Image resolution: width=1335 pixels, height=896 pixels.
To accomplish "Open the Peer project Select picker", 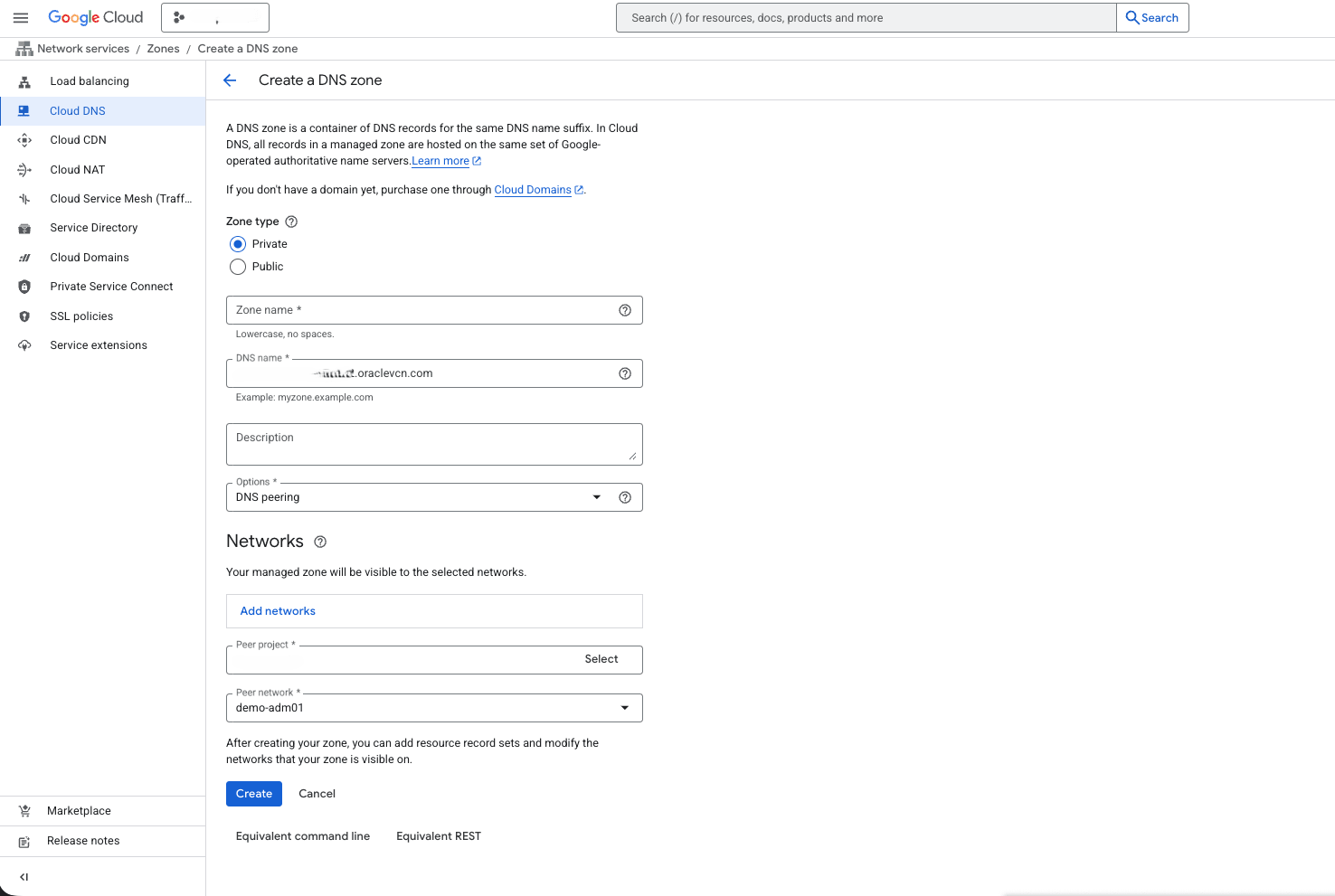I will 601,659.
